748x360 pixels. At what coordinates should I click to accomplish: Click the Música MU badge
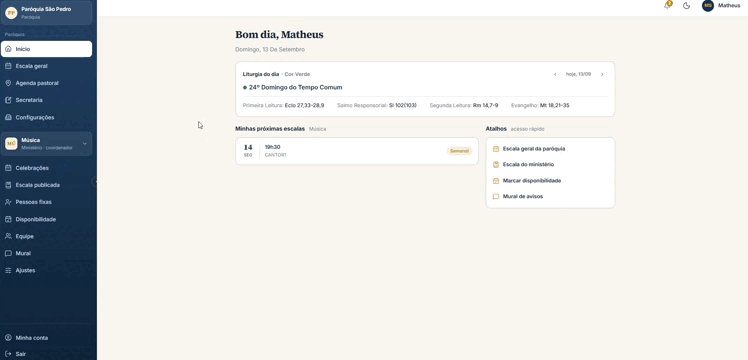point(11,144)
